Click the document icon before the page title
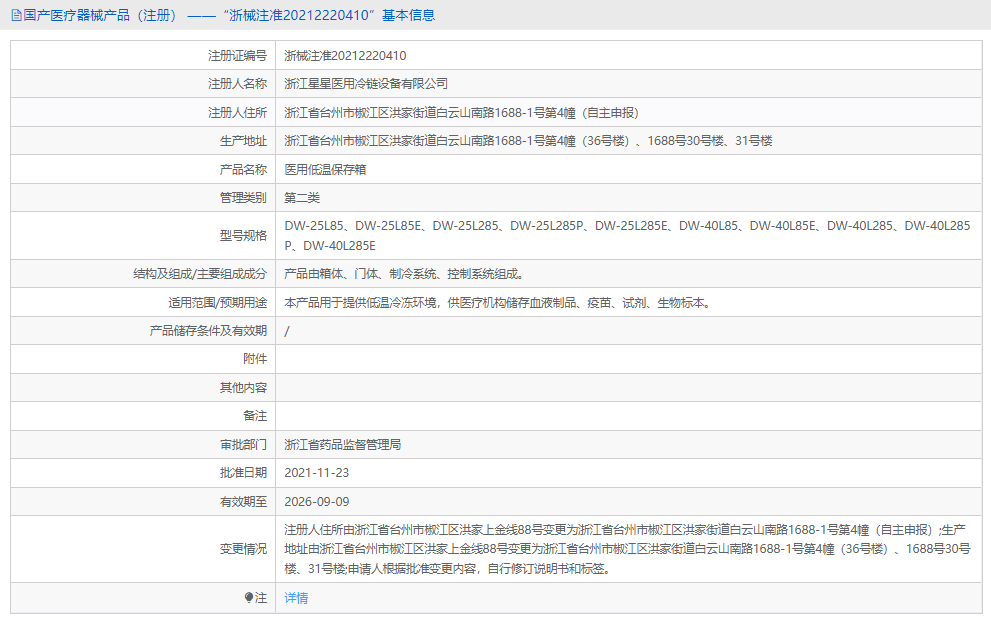Screen dimensions: 991x621 (12, 15)
